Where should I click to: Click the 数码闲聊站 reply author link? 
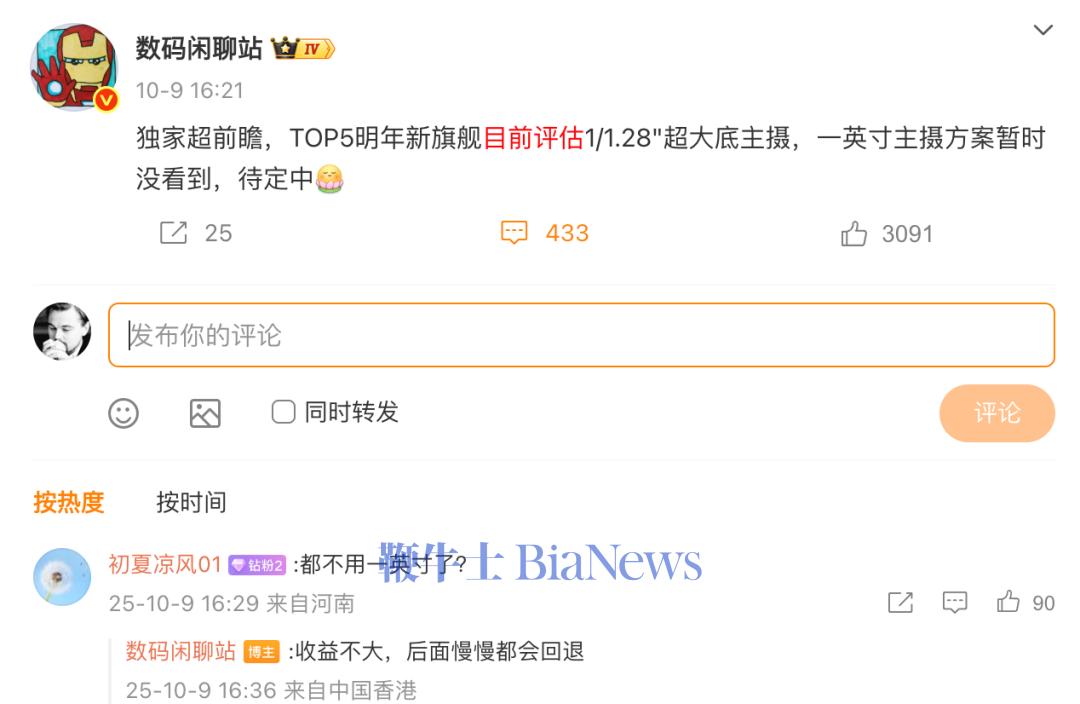180,651
